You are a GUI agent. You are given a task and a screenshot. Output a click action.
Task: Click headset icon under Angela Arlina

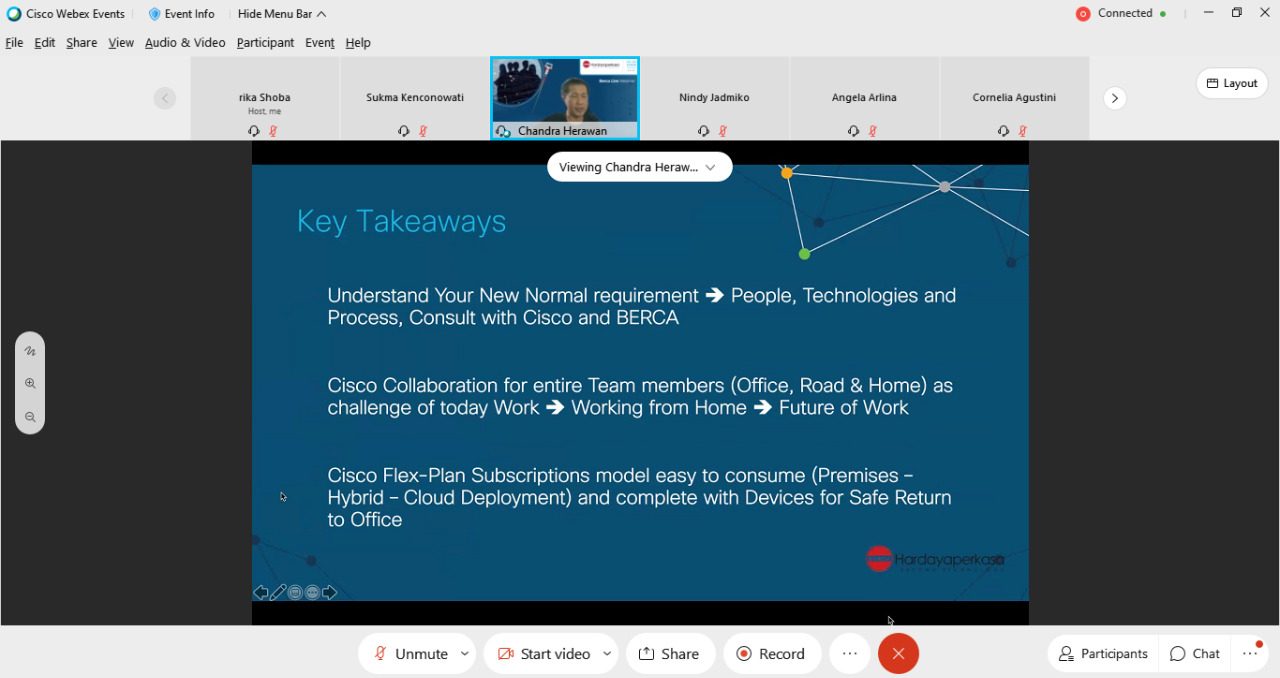(x=854, y=131)
